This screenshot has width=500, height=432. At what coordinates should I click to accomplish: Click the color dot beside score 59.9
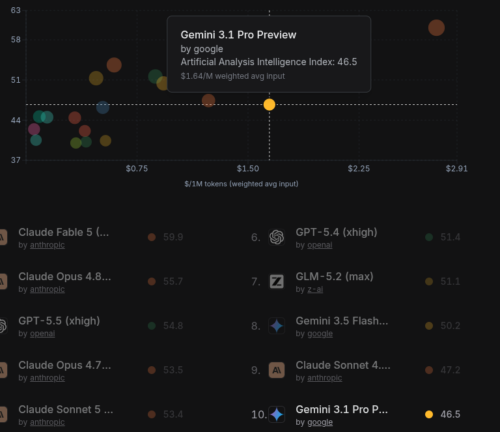coord(152,237)
